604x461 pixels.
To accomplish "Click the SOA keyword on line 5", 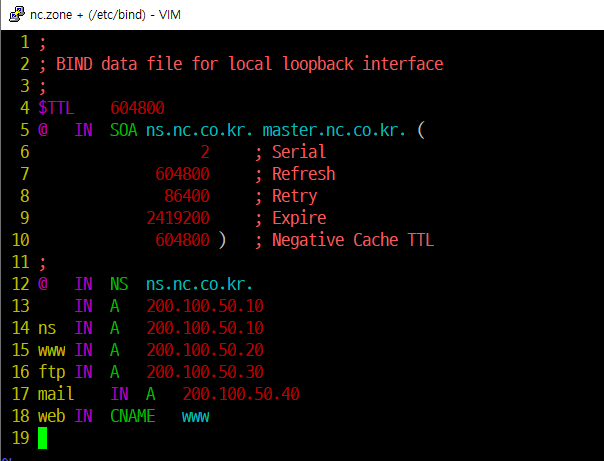I will tap(123, 130).
